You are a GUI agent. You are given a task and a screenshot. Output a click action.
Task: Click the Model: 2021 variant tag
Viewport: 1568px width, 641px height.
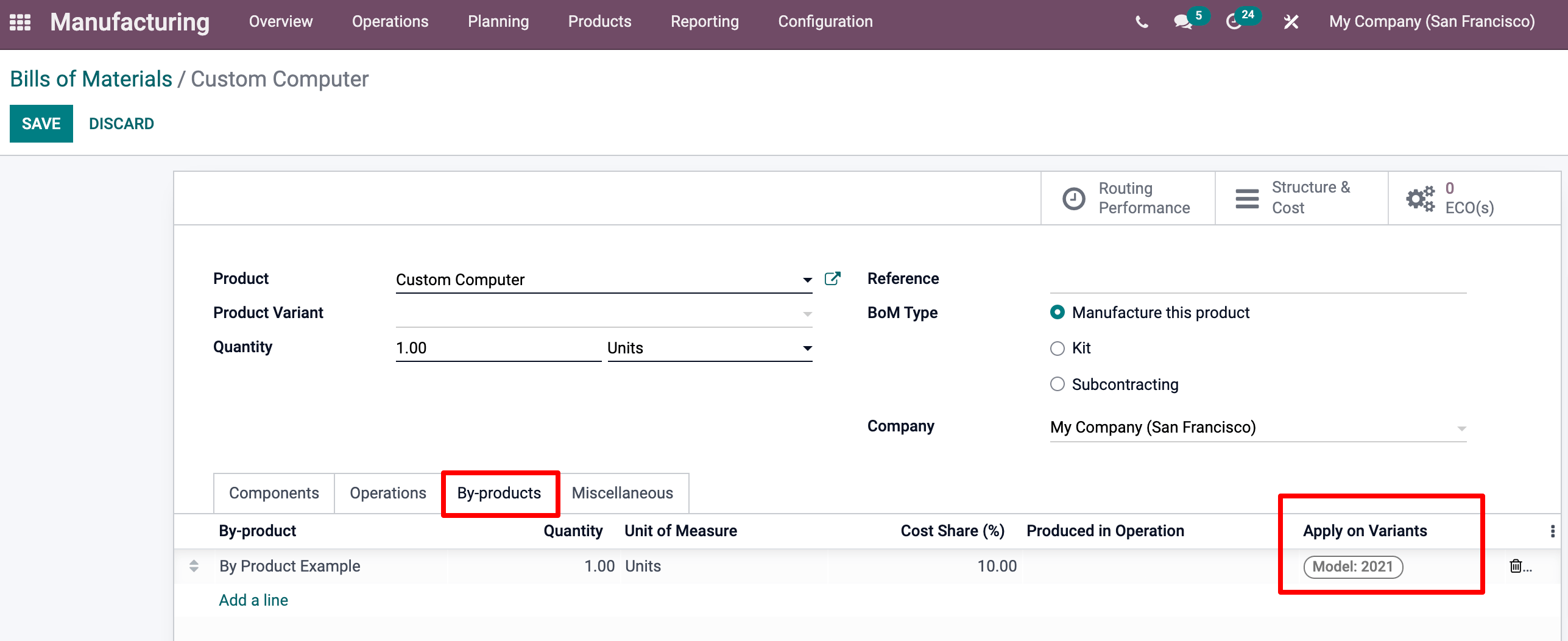1353,567
